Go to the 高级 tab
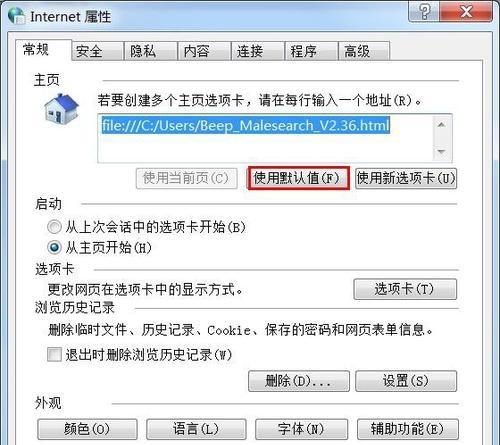The width and height of the screenshot is (500, 445). tap(364, 51)
